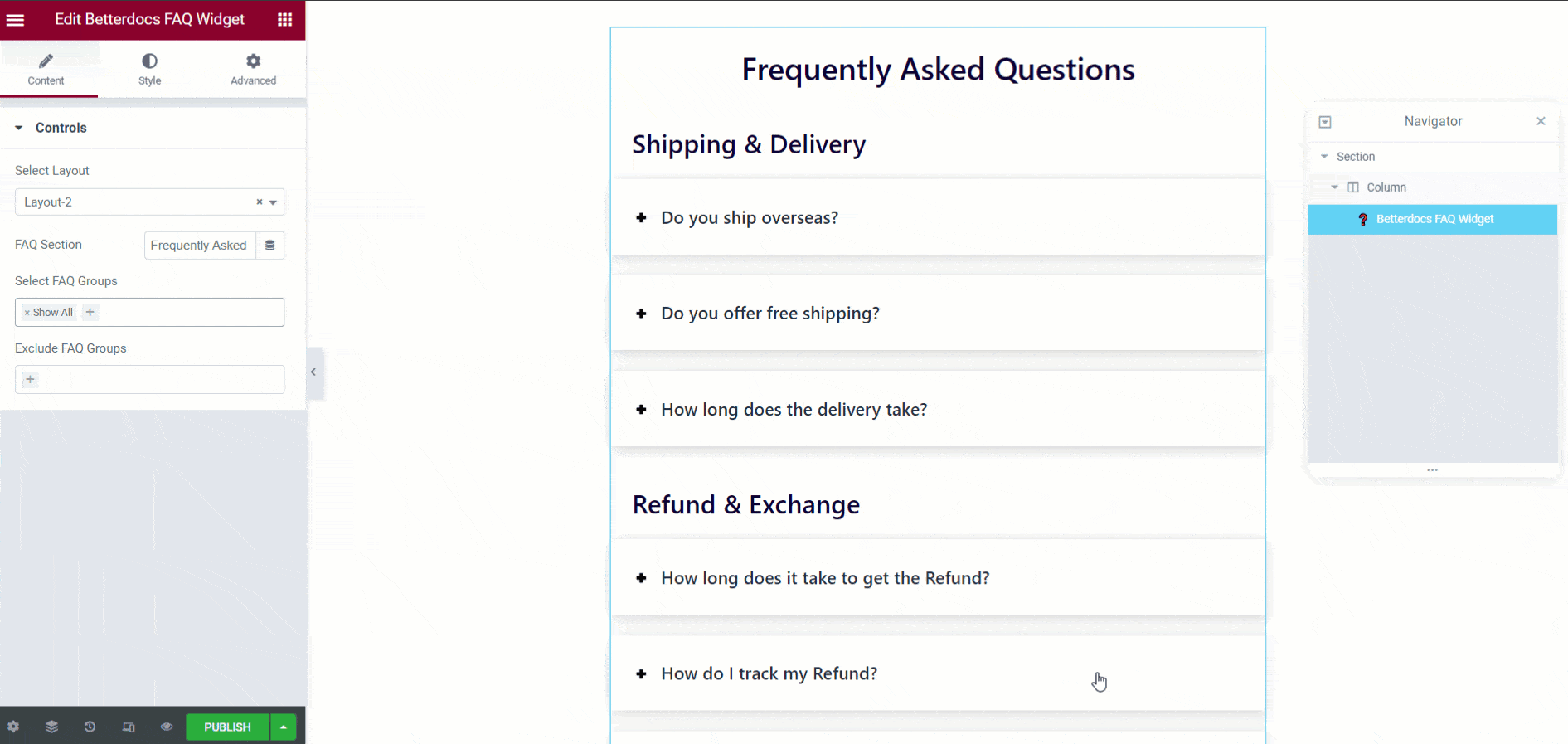
Task: Open the Elementor hamburger menu
Action: (15, 19)
